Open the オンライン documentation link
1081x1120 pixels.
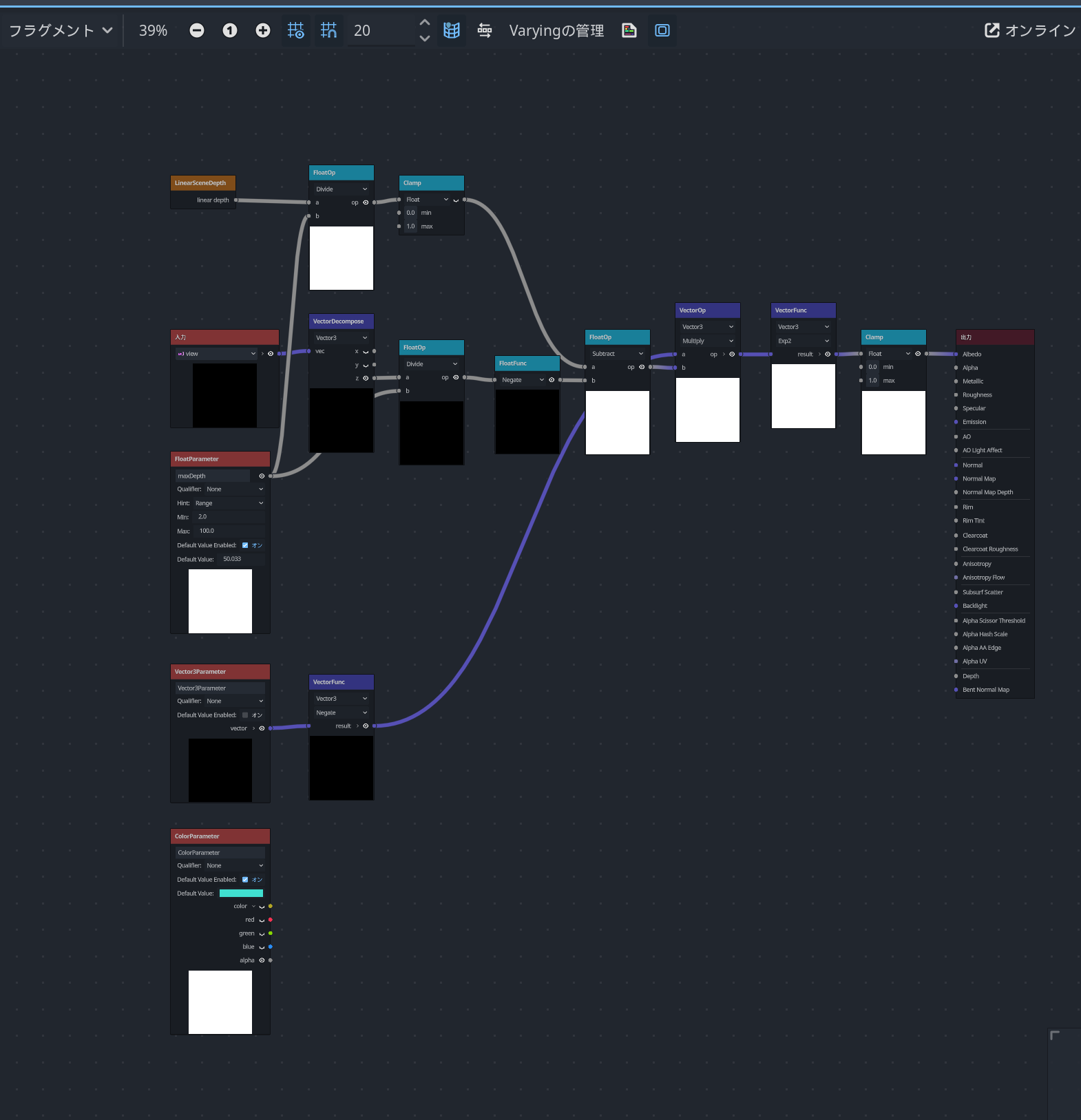click(x=1030, y=30)
